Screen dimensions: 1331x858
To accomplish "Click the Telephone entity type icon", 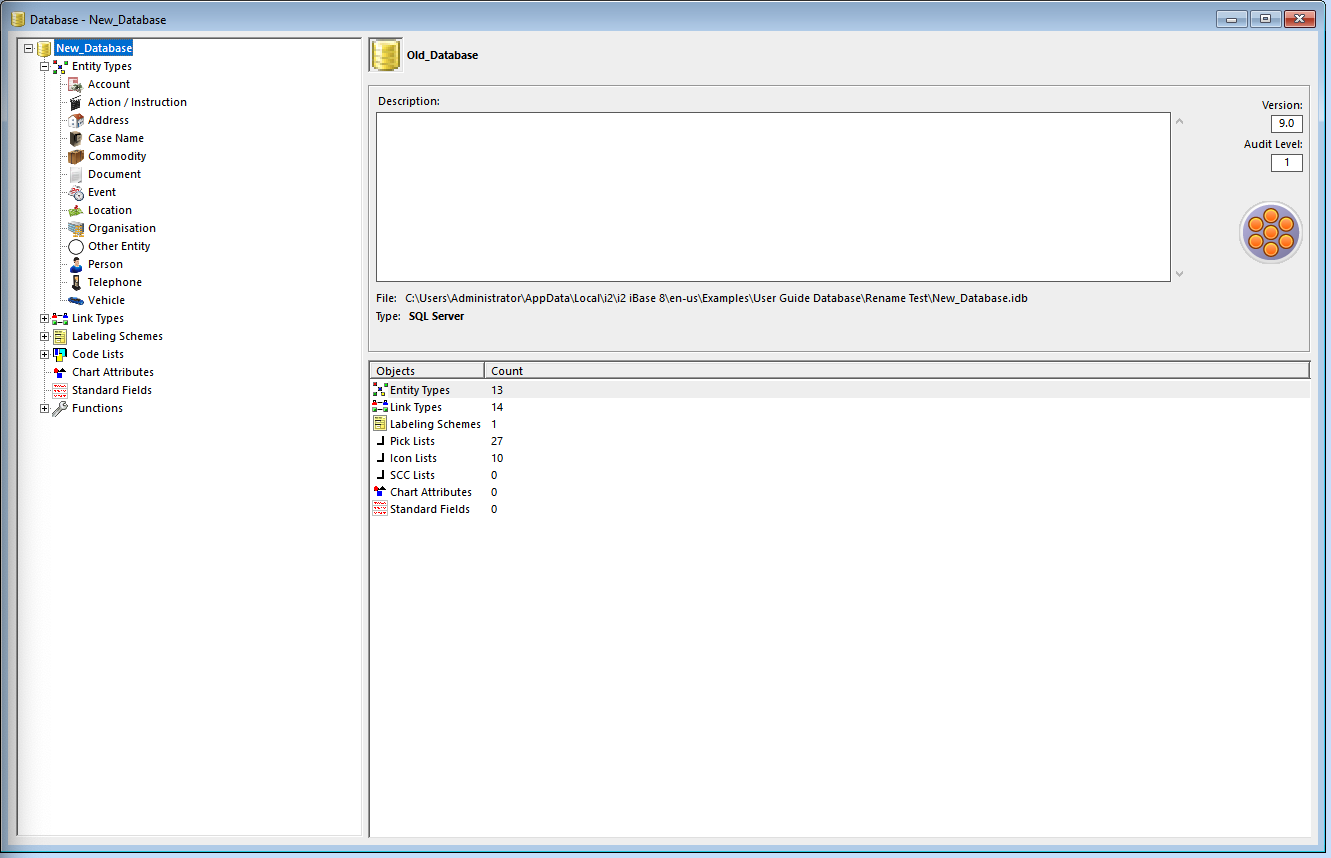I will pos(74,282).
